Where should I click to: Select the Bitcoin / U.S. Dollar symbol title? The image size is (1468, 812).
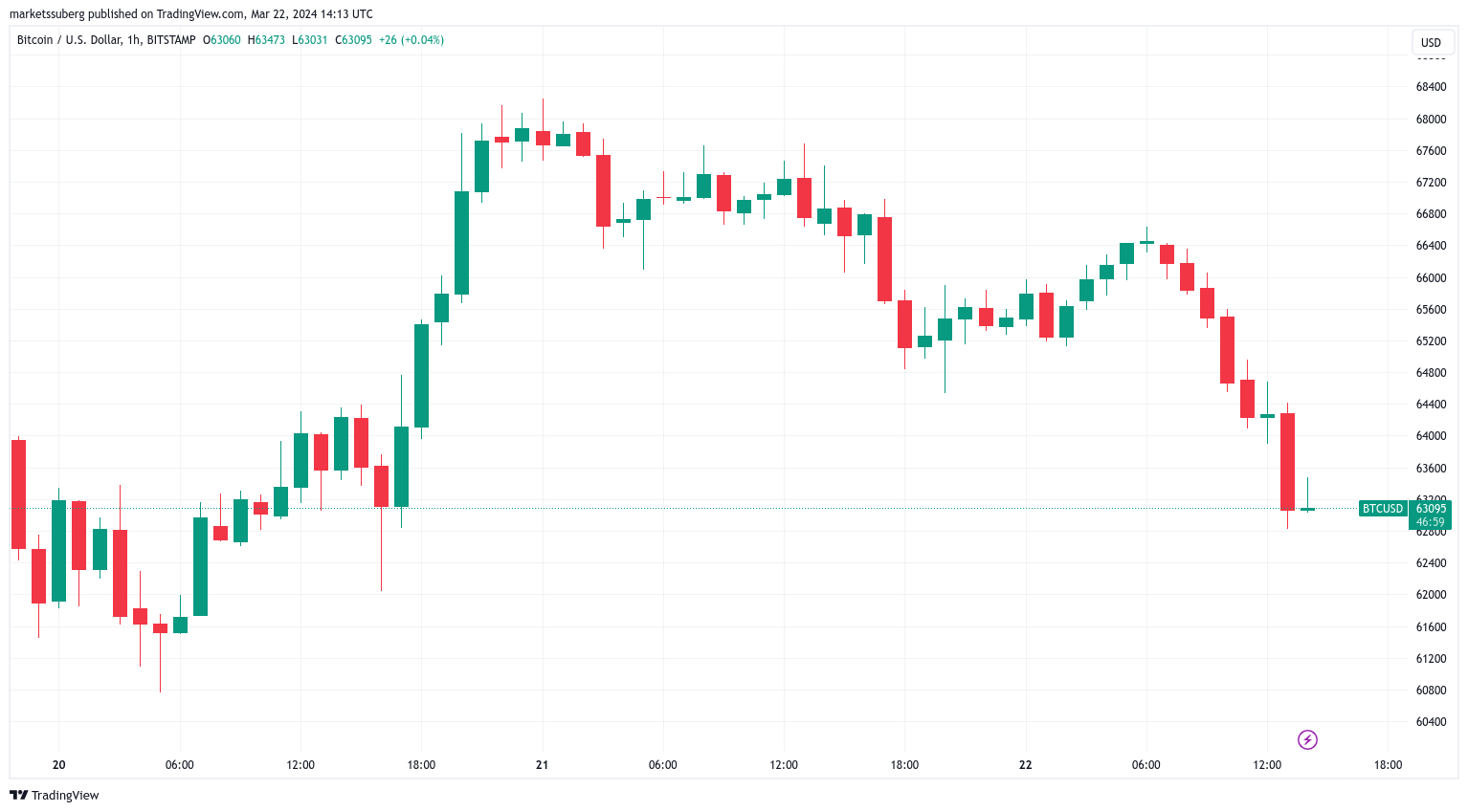click(x=69, y=40)
